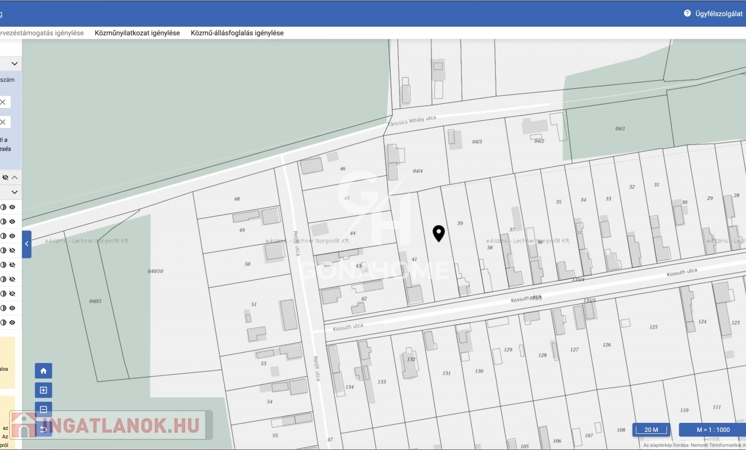The width and height of the screenshot is (746, 450).
Task: Open the Ügyfélszolgálat link
Action: pyautogui.click(x=718, y=14)
